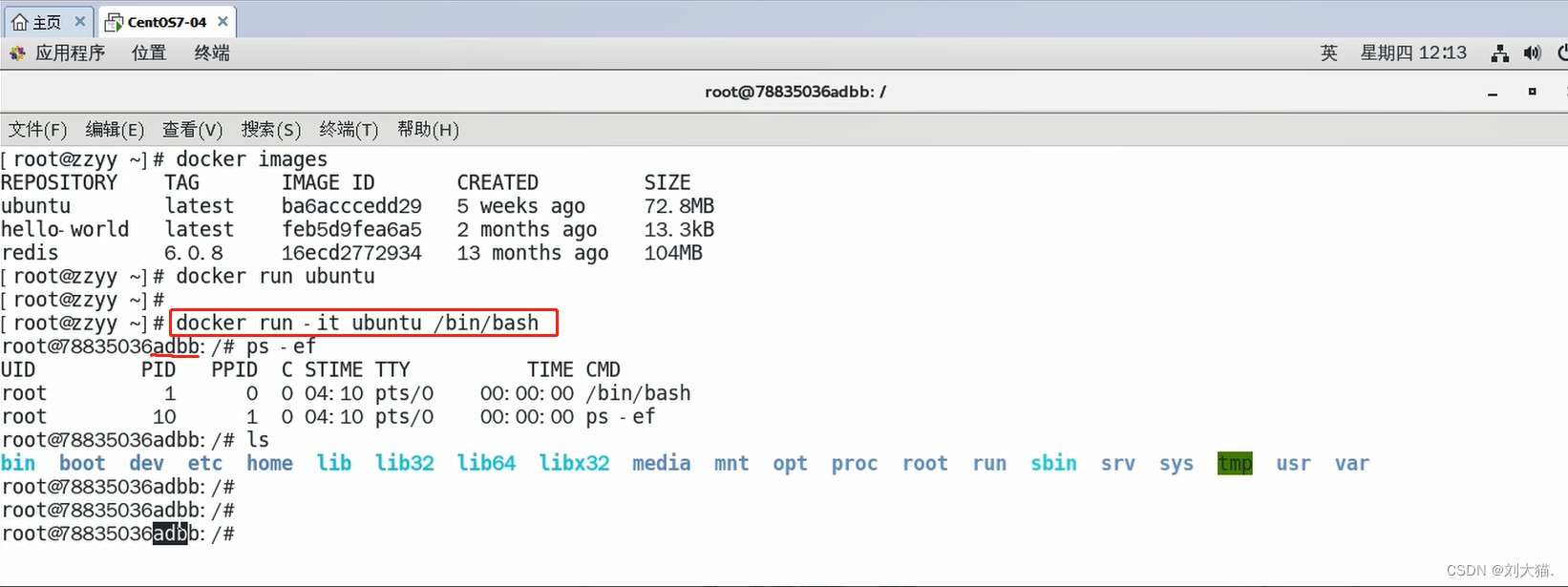Click the 'ps -ef' command on prompt line
Viewport: 1568px width, 587px height.
(281, 346)
